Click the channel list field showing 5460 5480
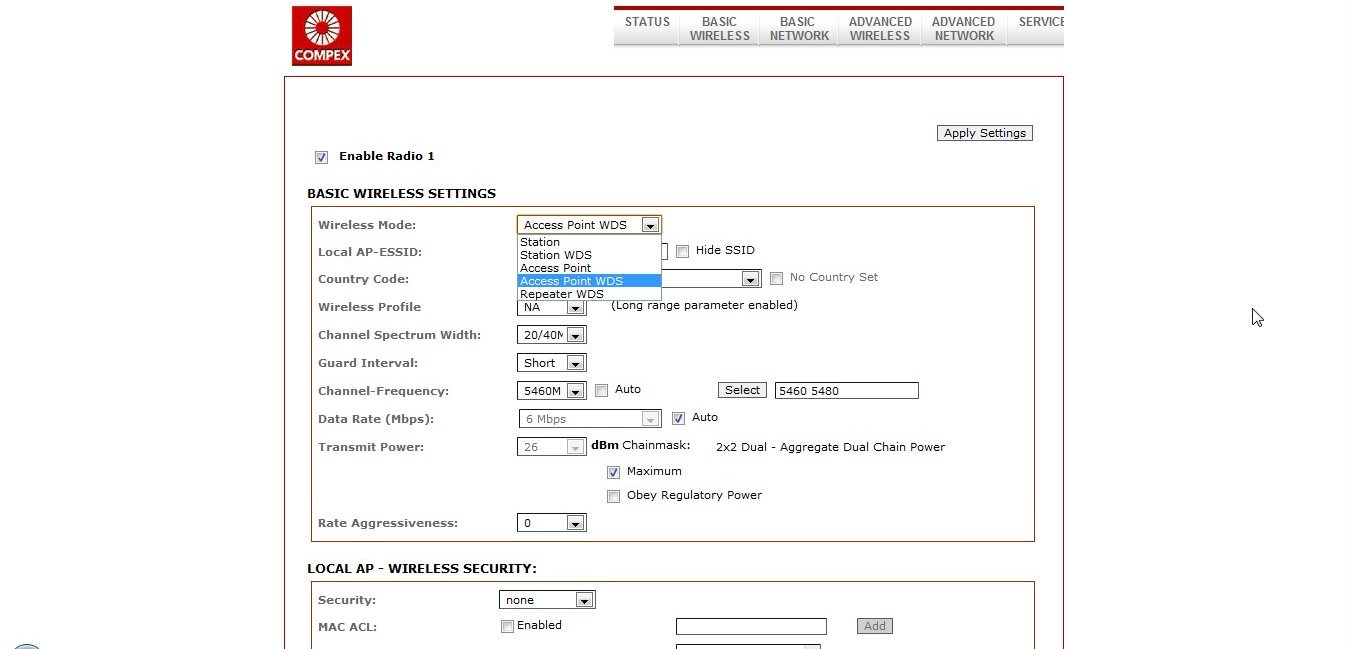This screenshot has height=649, width=1349. (x=847, y=391)
